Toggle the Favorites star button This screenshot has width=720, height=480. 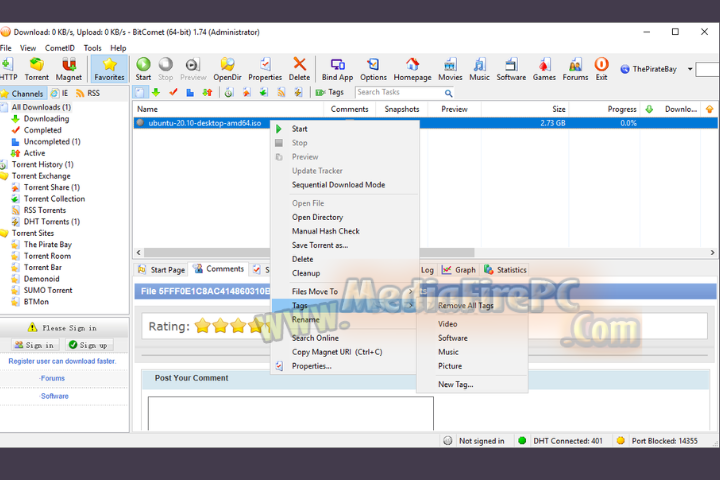(109, 69)
